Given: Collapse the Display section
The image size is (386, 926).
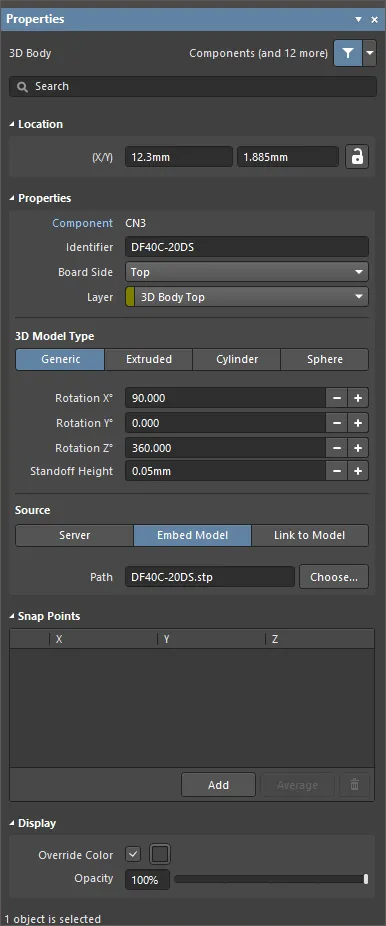Looking at the screenshot, I should (13, 823).
